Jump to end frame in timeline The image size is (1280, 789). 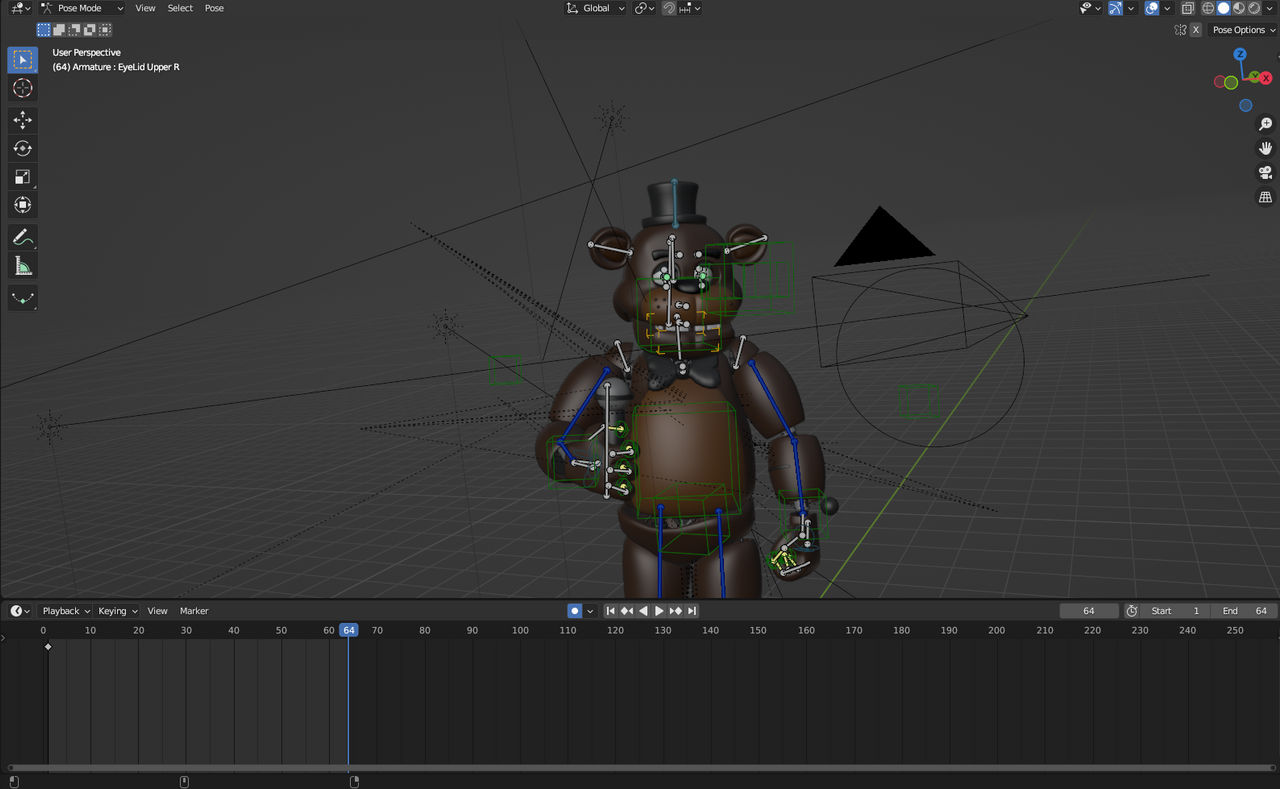[692, 611]
